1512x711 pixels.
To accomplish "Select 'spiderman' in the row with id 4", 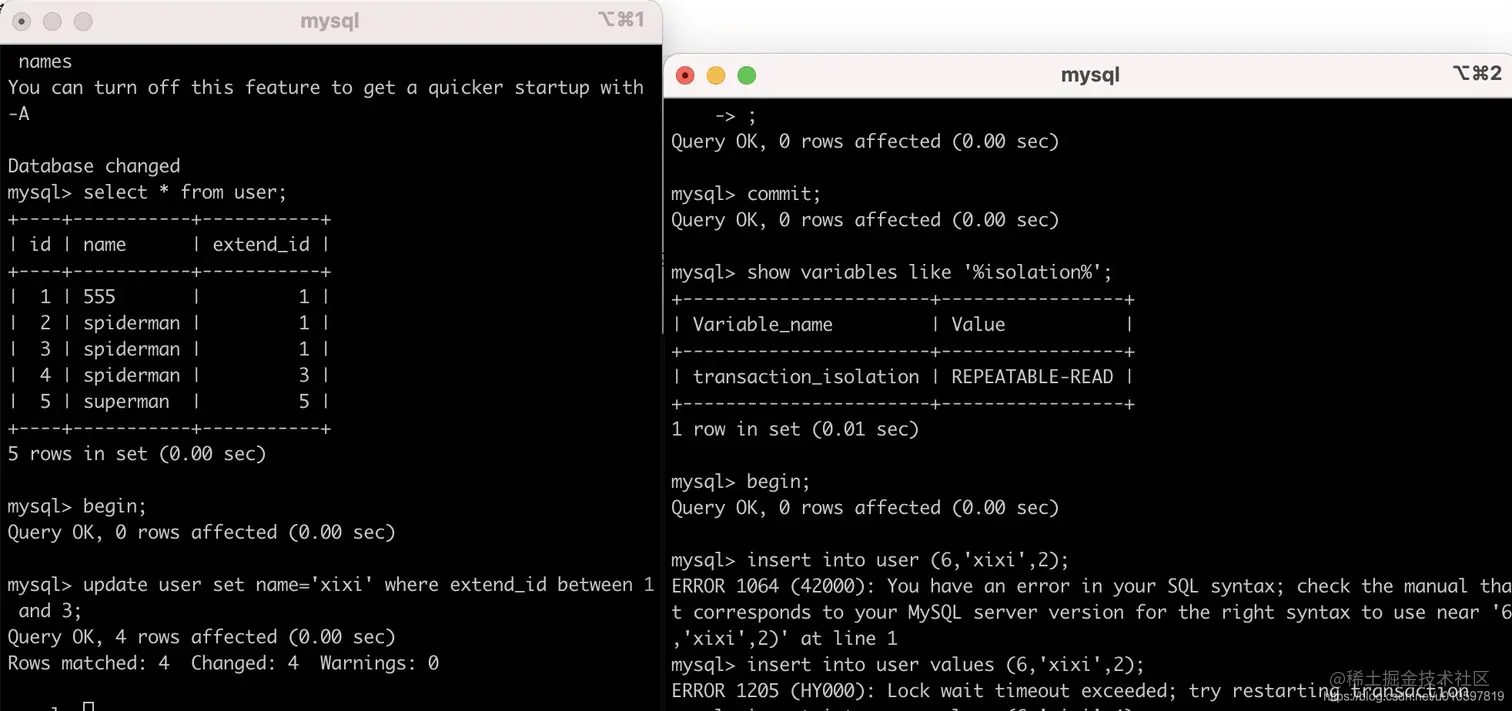I will click(132, 375).
